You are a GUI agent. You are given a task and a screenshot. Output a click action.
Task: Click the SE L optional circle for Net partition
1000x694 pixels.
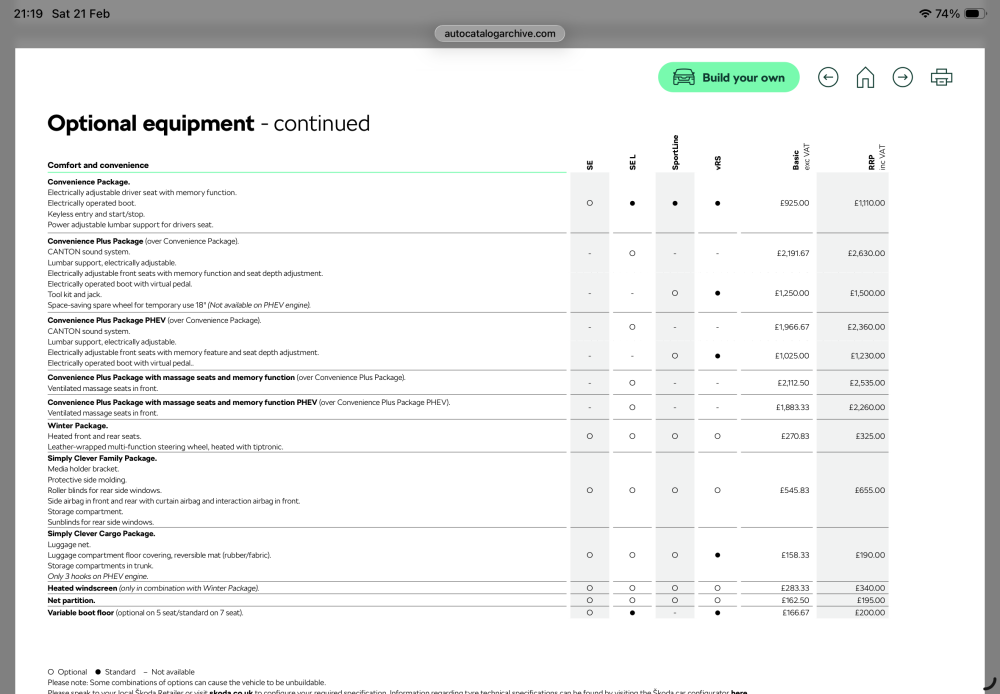tap(632, 600)
